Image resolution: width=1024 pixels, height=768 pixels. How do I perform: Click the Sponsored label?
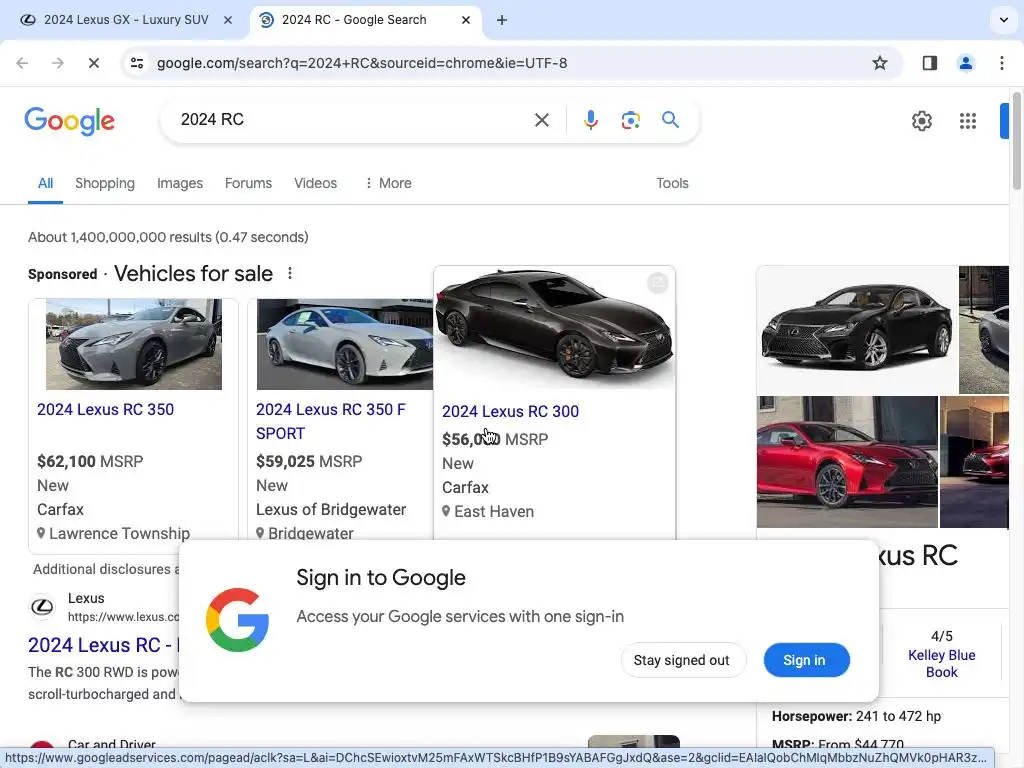(63, 274)
